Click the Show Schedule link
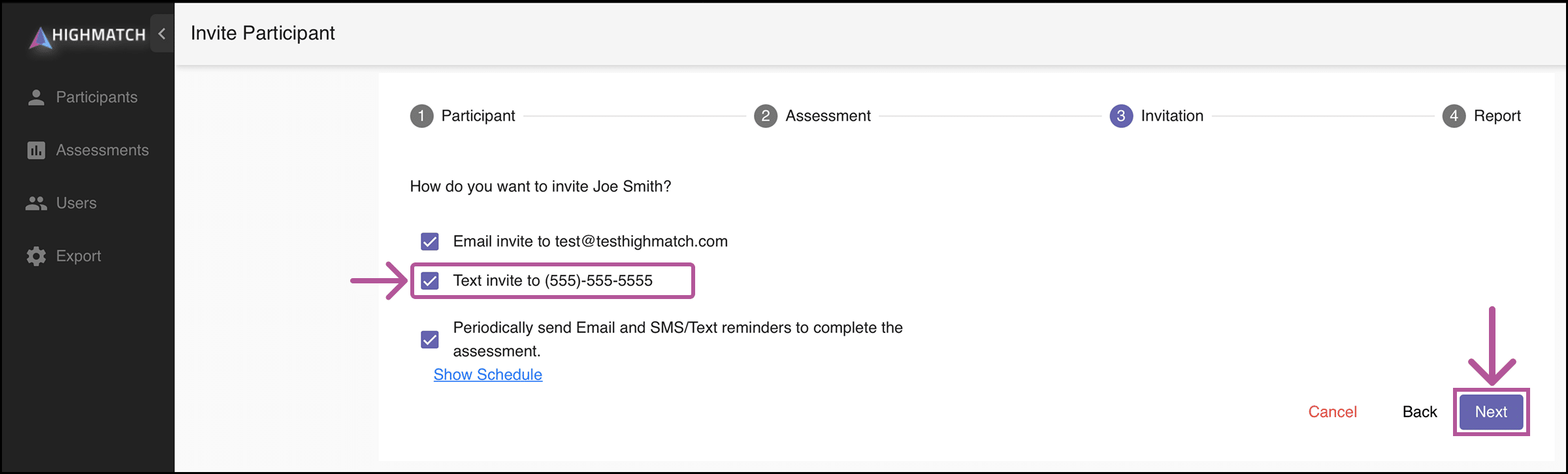1568x474 pixels. coord(488,375)
